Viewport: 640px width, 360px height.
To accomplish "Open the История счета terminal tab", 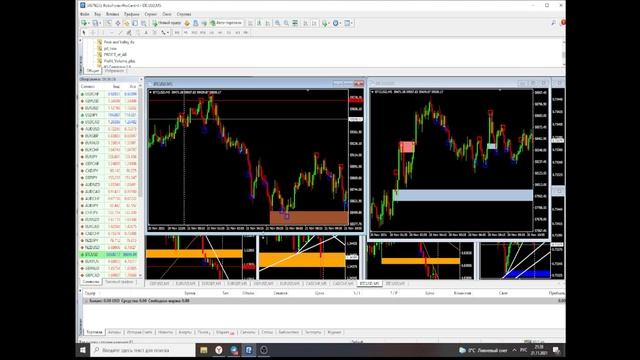I will coord(140,332).
